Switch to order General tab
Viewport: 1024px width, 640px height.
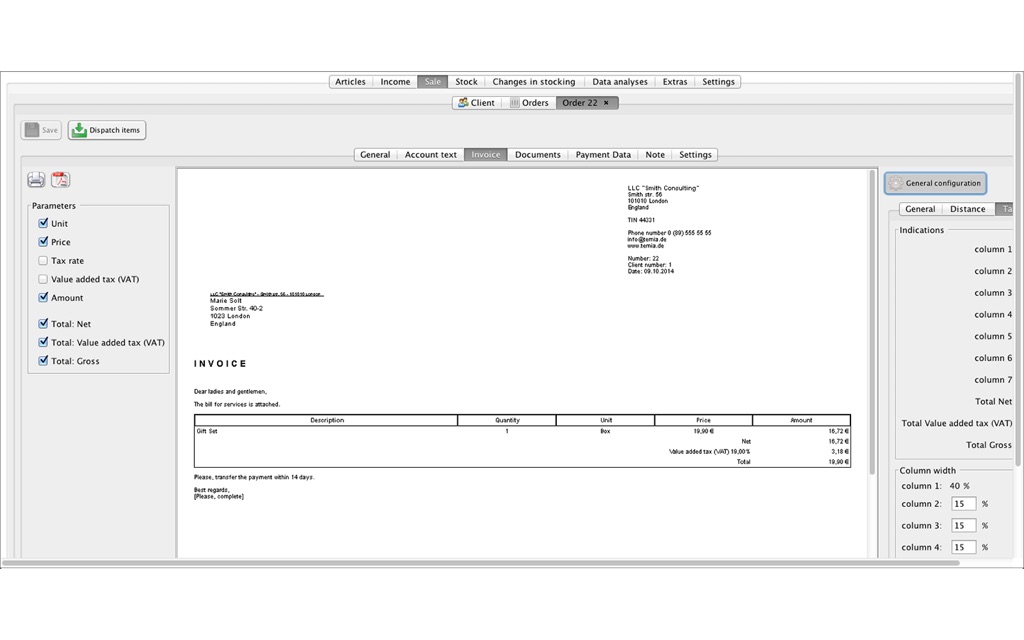point(376,155)
